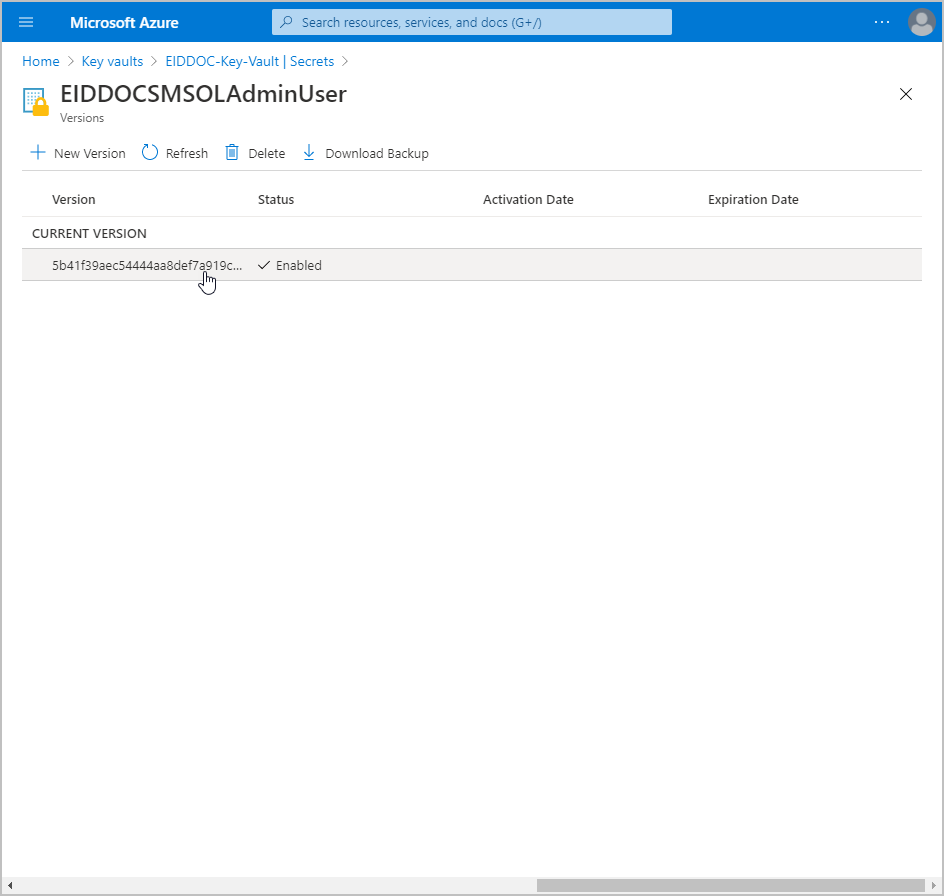The image size is (944, 896).
Task: Close the Versions blade with X
Action: coord(906,94)
